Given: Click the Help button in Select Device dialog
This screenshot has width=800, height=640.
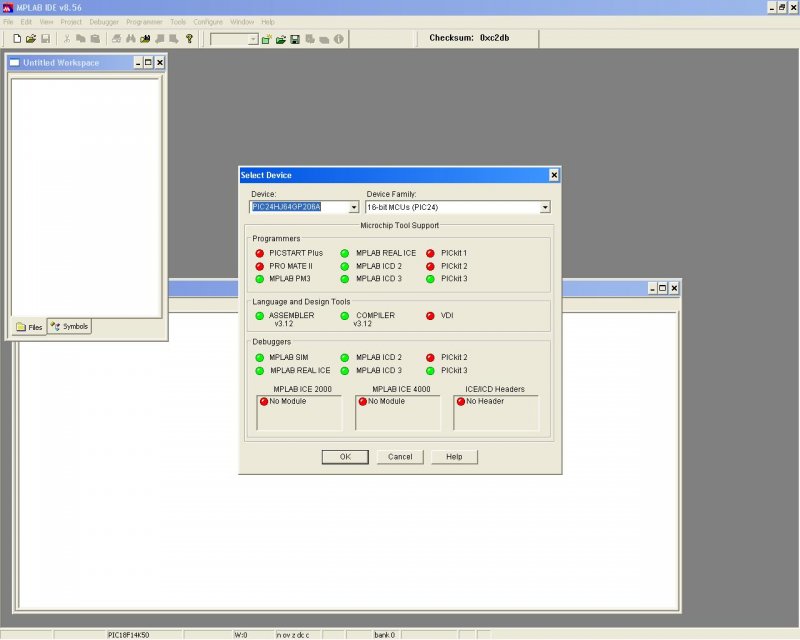Looking at the screenshot, I should click(x=454, y=457).
